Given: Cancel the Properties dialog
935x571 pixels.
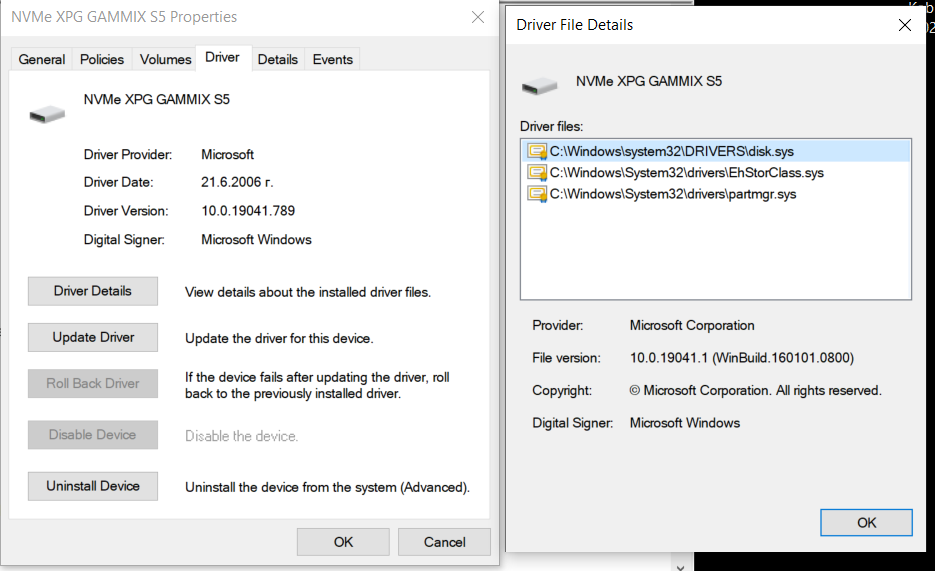Looking at the screenshot, I should [x=444, y=542].
